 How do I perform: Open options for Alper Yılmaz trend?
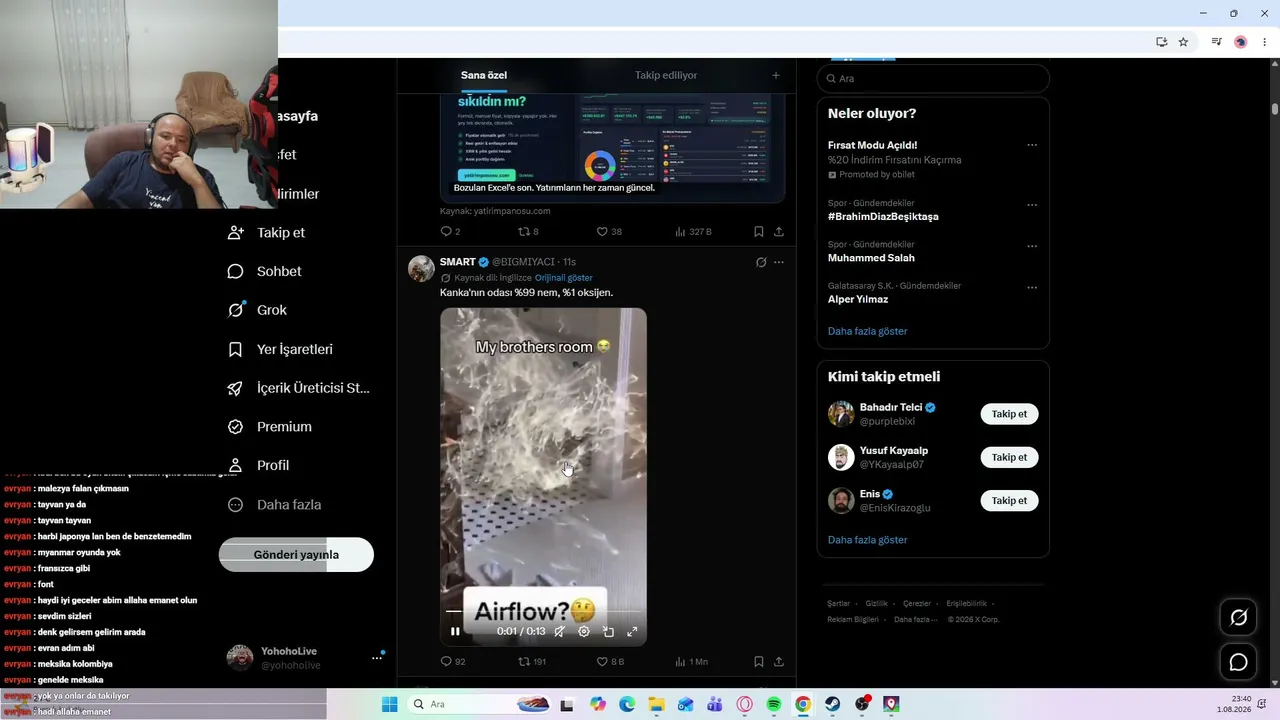(1032, 287)
